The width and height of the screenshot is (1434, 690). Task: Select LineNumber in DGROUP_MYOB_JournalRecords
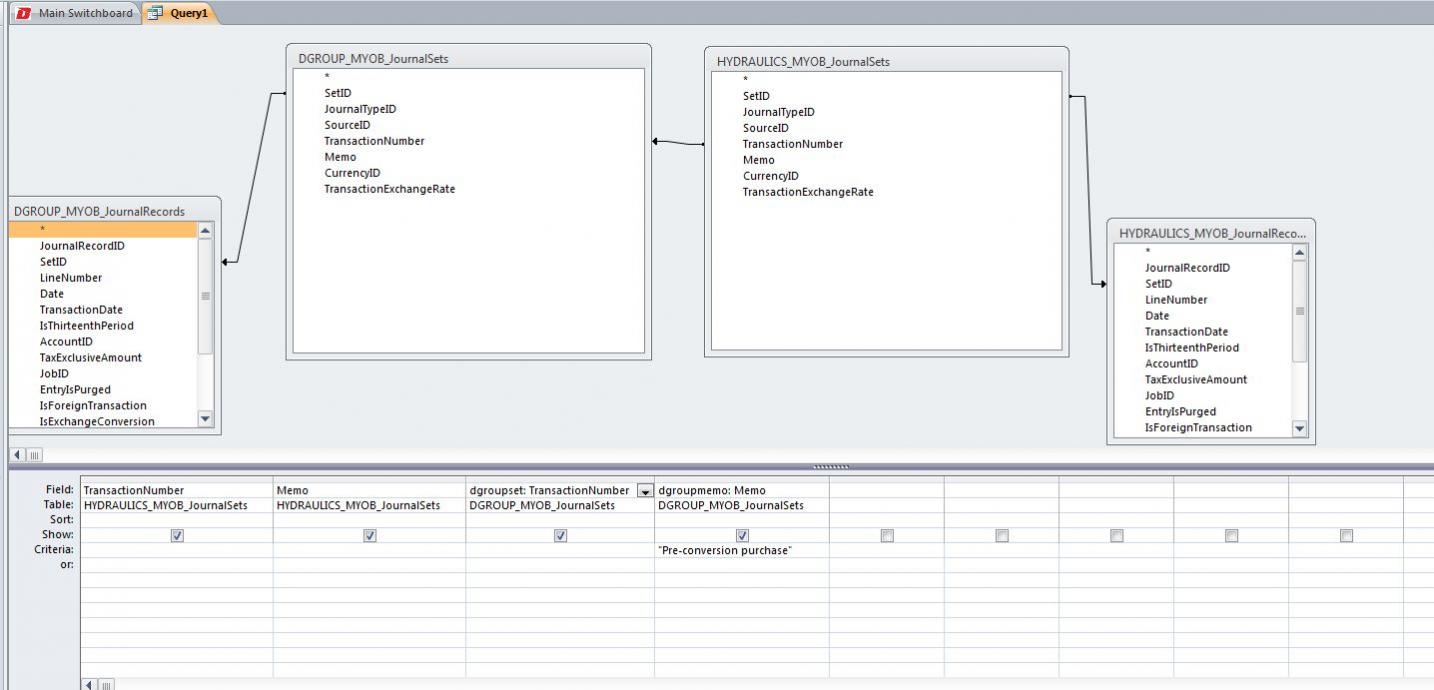70,278
